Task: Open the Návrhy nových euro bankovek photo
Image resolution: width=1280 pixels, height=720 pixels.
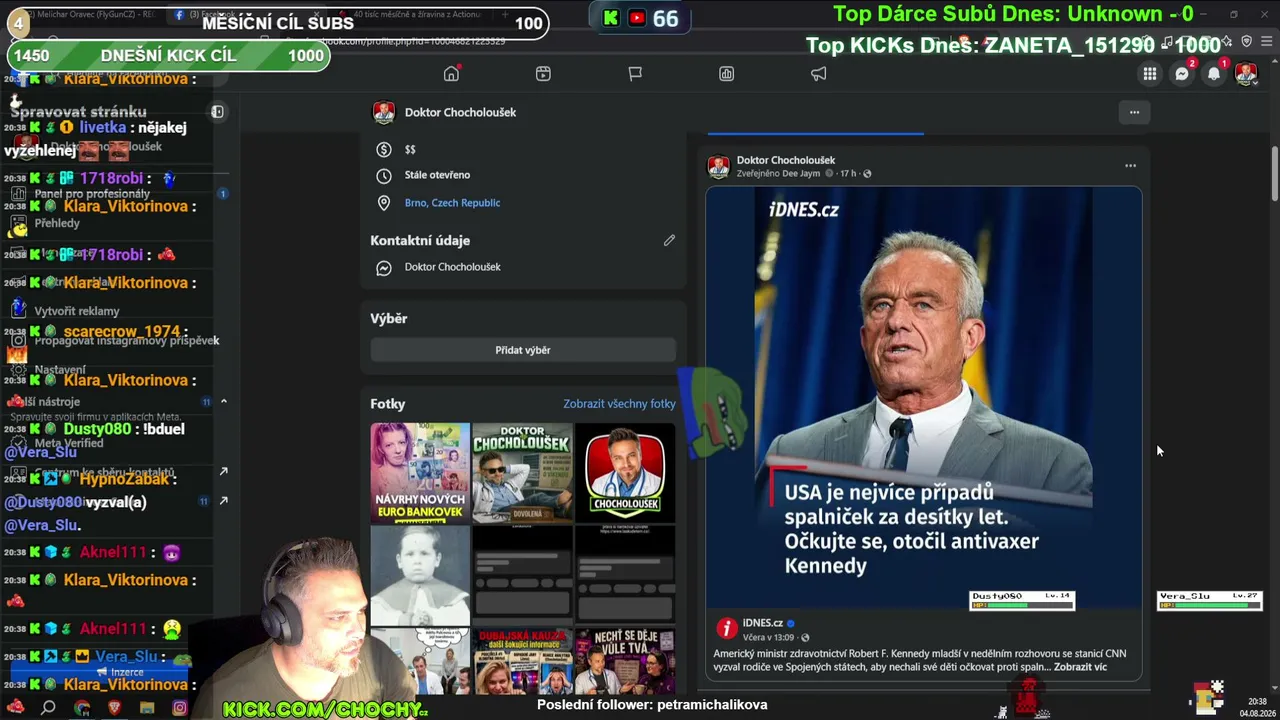Action: [420, 473]
